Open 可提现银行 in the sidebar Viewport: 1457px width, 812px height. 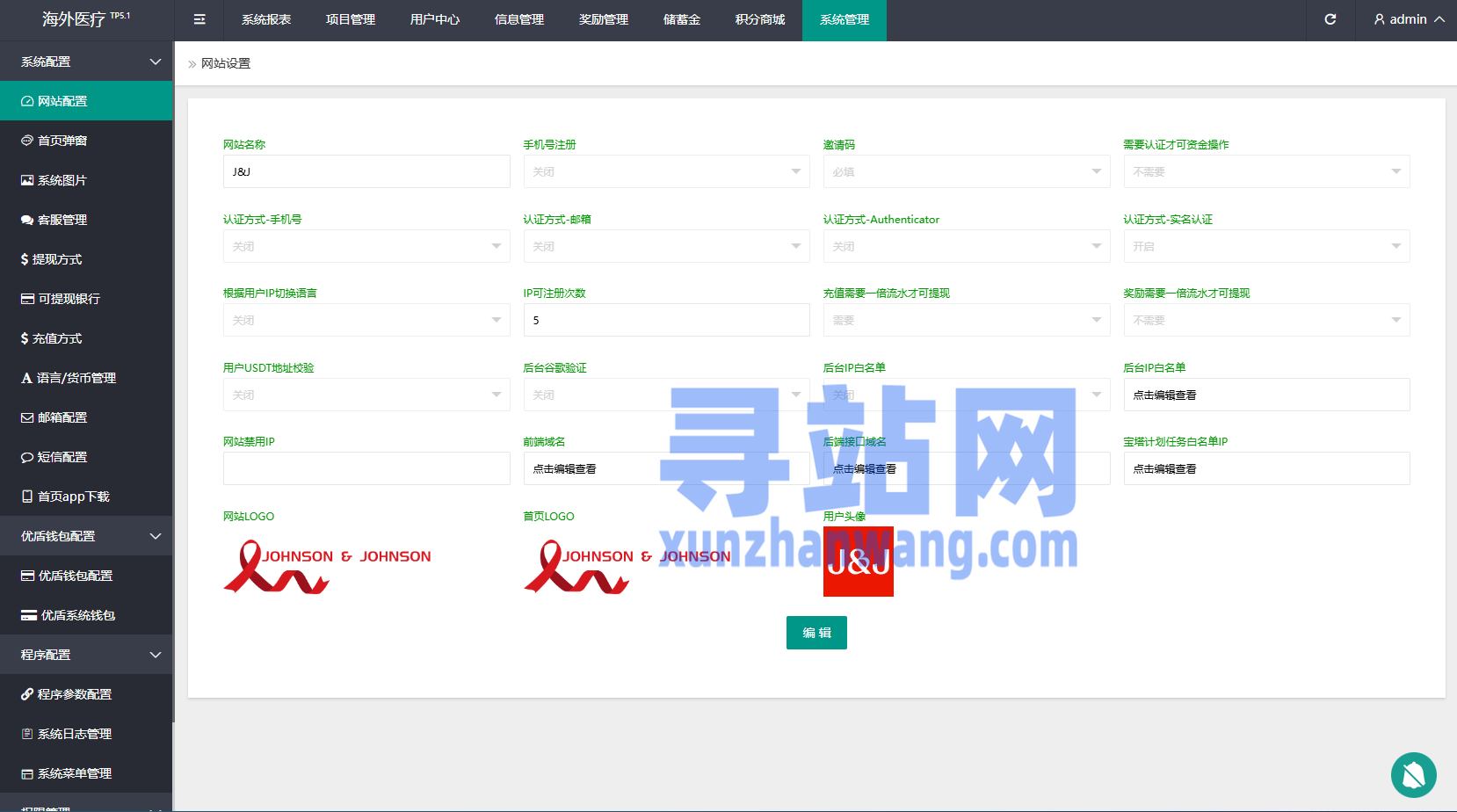pyautogui.click(x=86, y=299)
